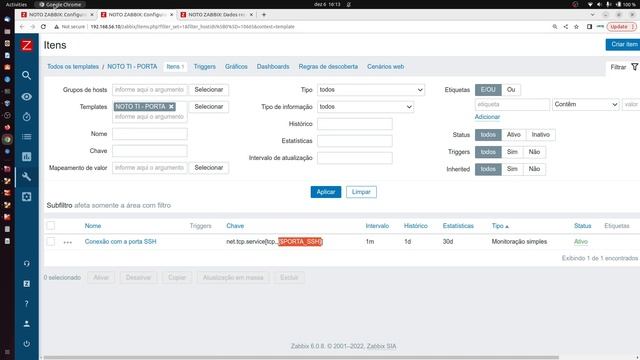This screenshot has height=360, width=640.
Task: Sort the table by Tipo column
Action: click(500, 226)
